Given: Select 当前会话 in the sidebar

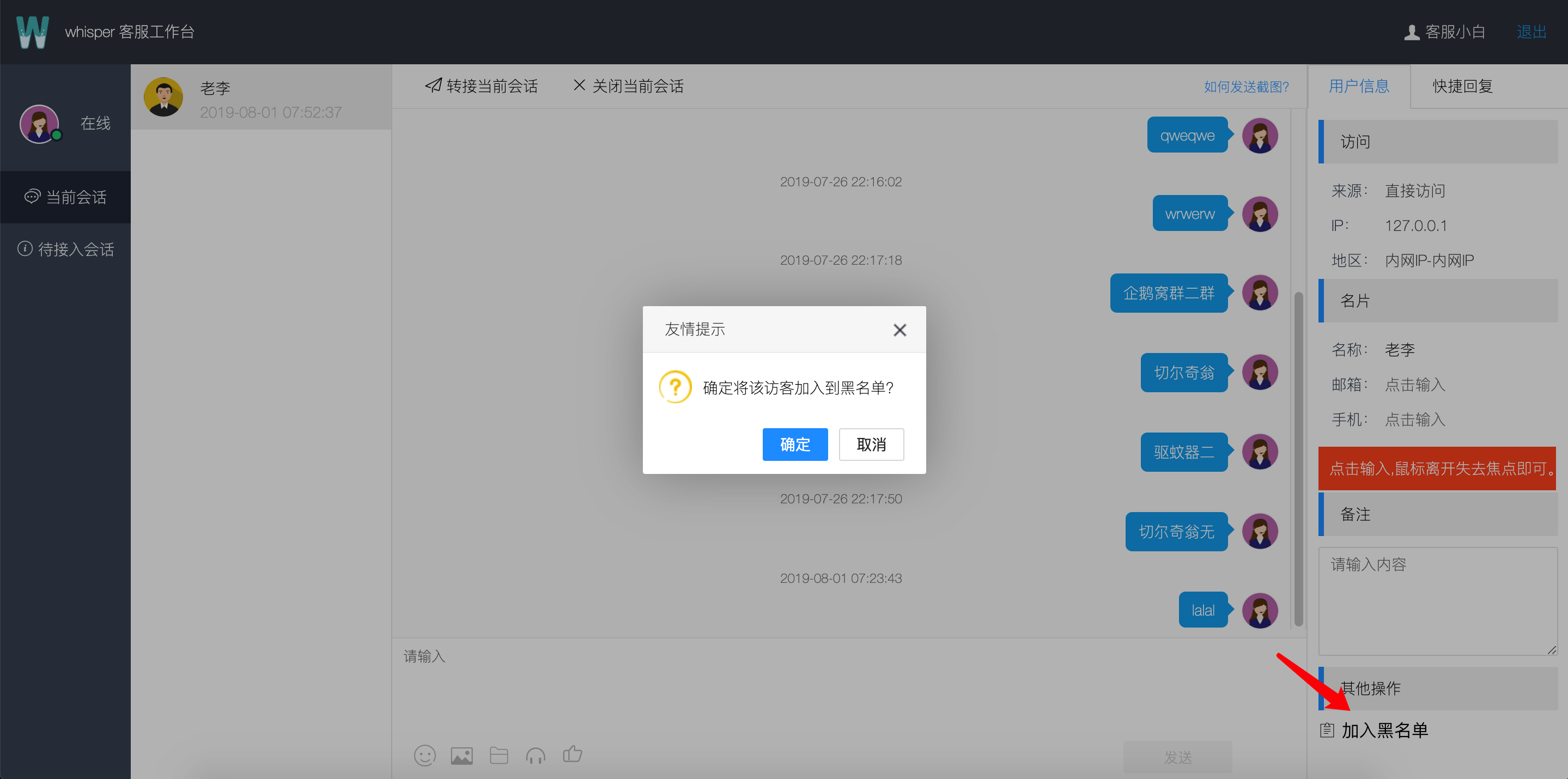Looking at the screenshot, I should point(65,197).
